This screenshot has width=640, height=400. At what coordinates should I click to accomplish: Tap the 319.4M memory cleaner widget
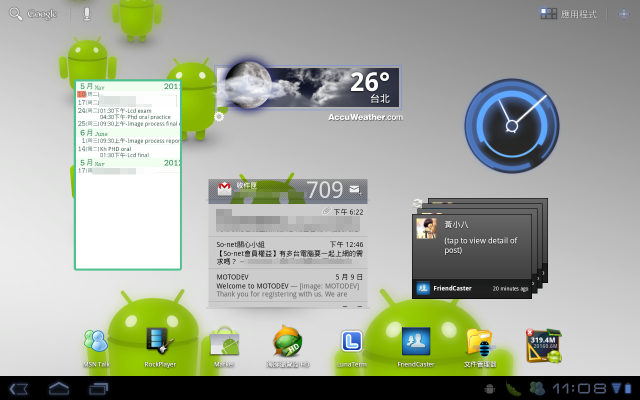pos(544,346)
